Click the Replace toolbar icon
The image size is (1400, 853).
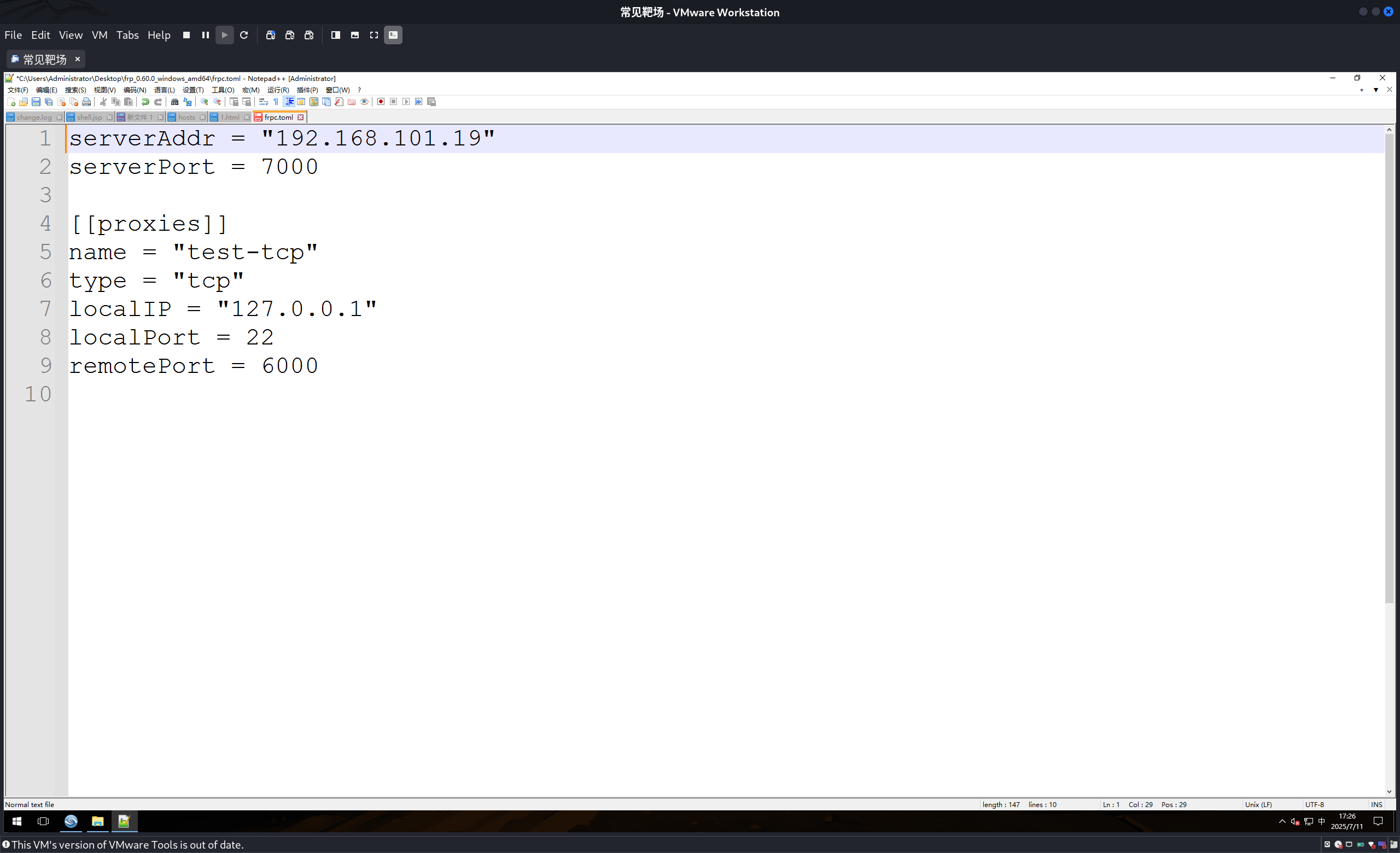pos(188,102)
